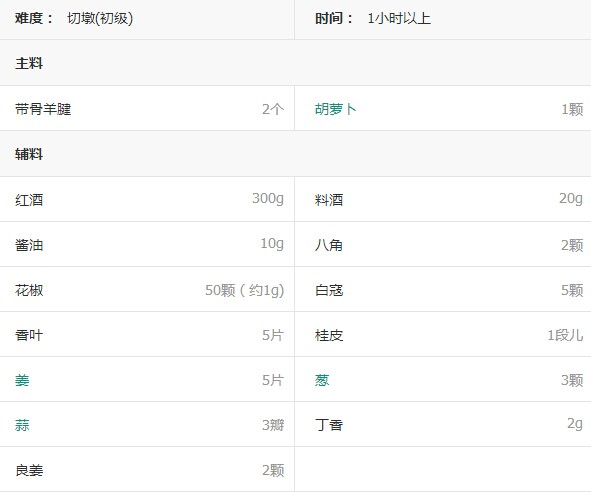Click the 300g quantity for 红酒
This screenshot has width=591, height=492.
(x=268, y=198)
